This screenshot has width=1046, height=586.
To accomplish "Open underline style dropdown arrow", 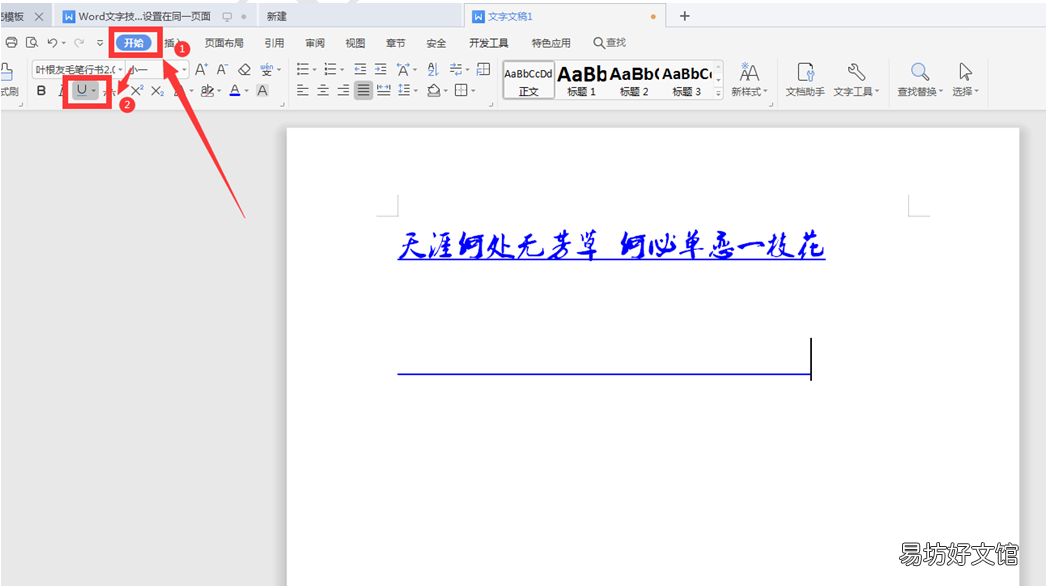I will [94, 91].
